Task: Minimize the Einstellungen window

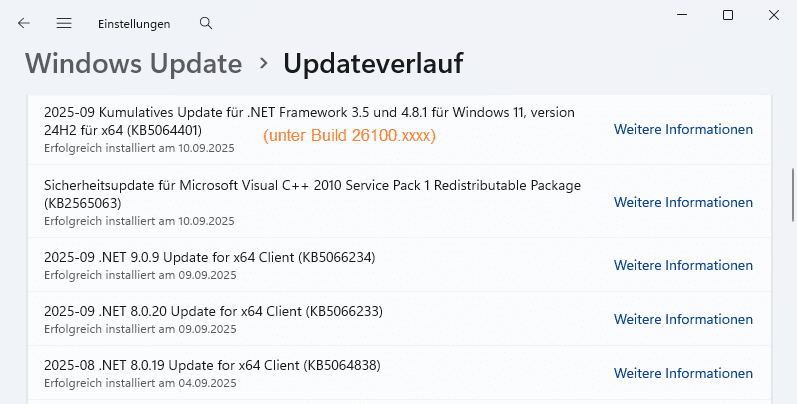Action: pos(682,15)
